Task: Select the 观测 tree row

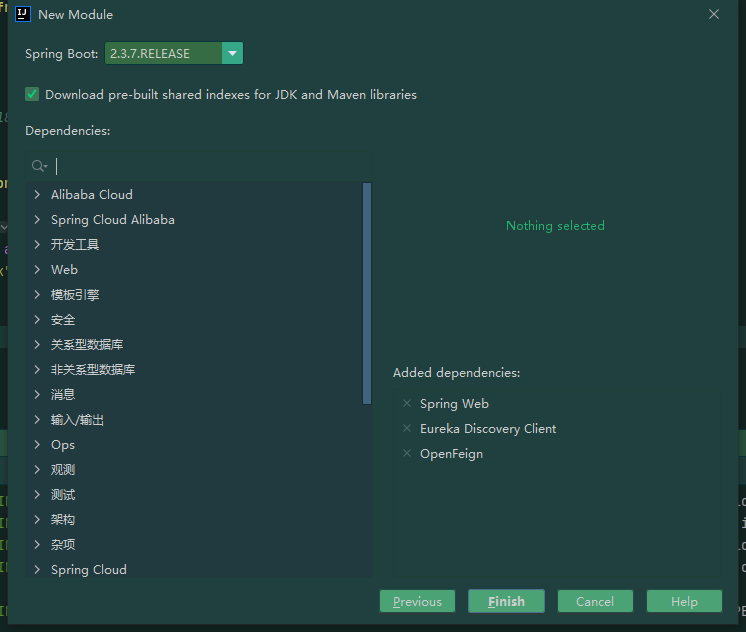Action: (x=194, y=469)
